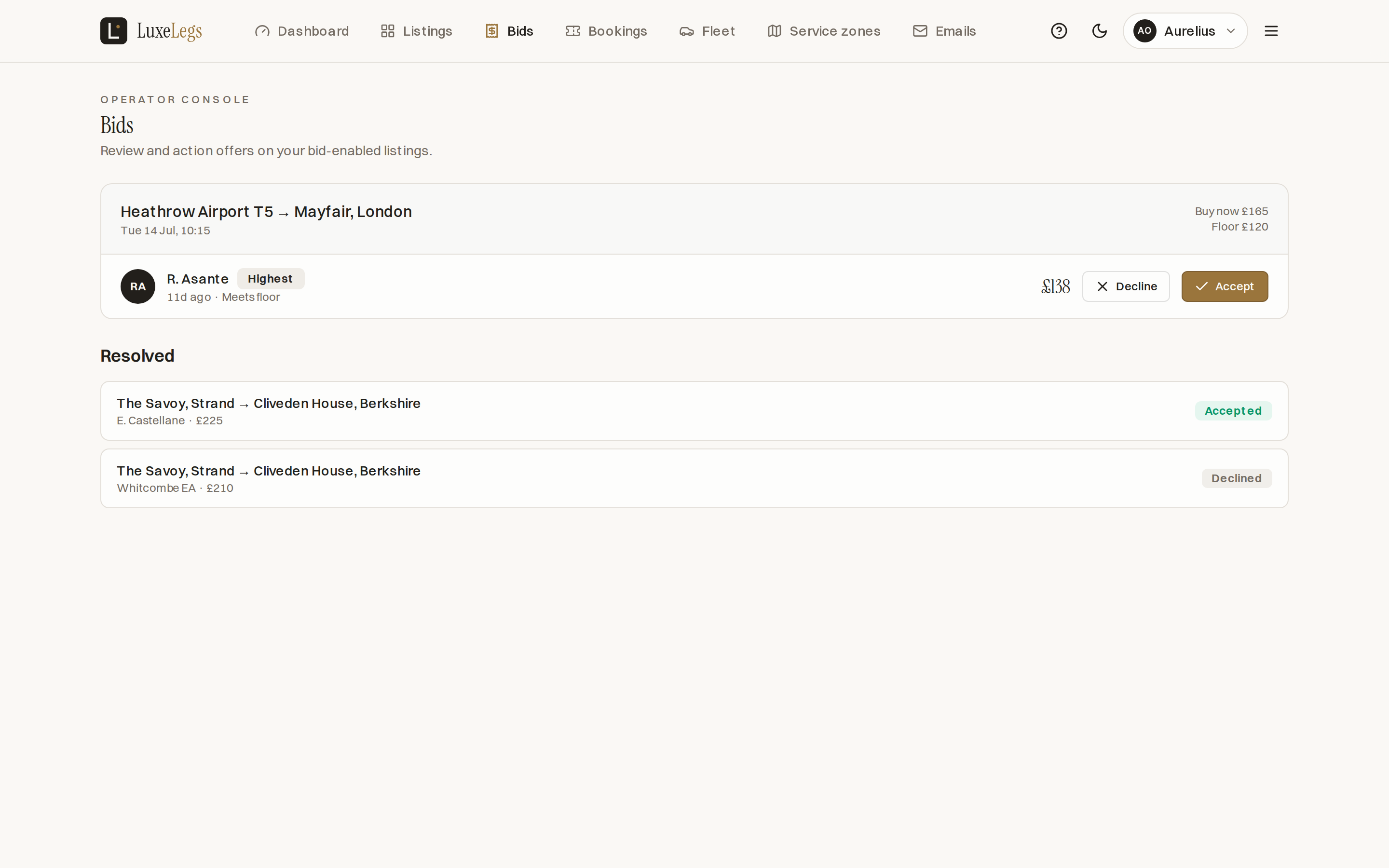Click the R. Asante bidder name
Screen dimensions: 1389x868
(x=197, y=279)
